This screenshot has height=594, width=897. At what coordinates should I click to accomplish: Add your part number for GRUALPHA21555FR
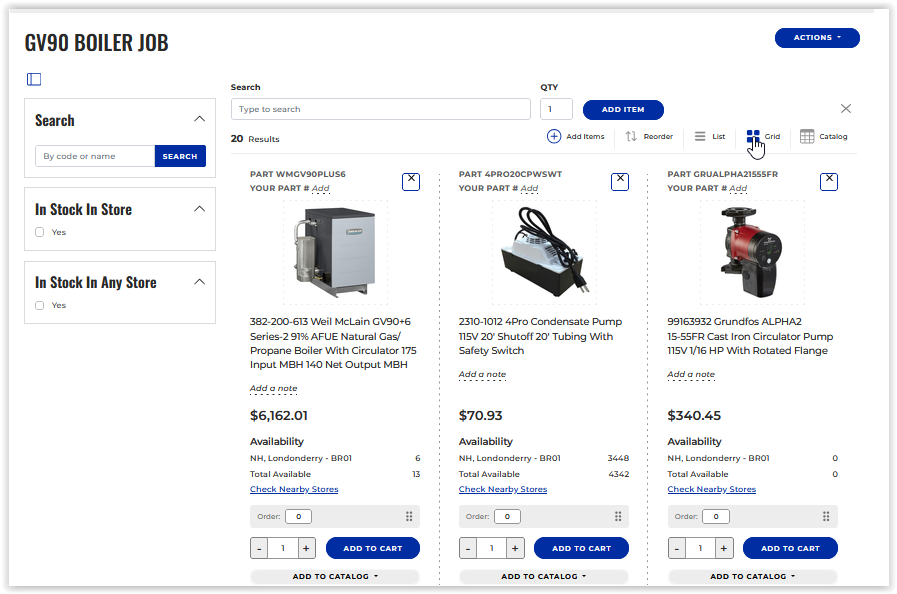click(738, 188)
